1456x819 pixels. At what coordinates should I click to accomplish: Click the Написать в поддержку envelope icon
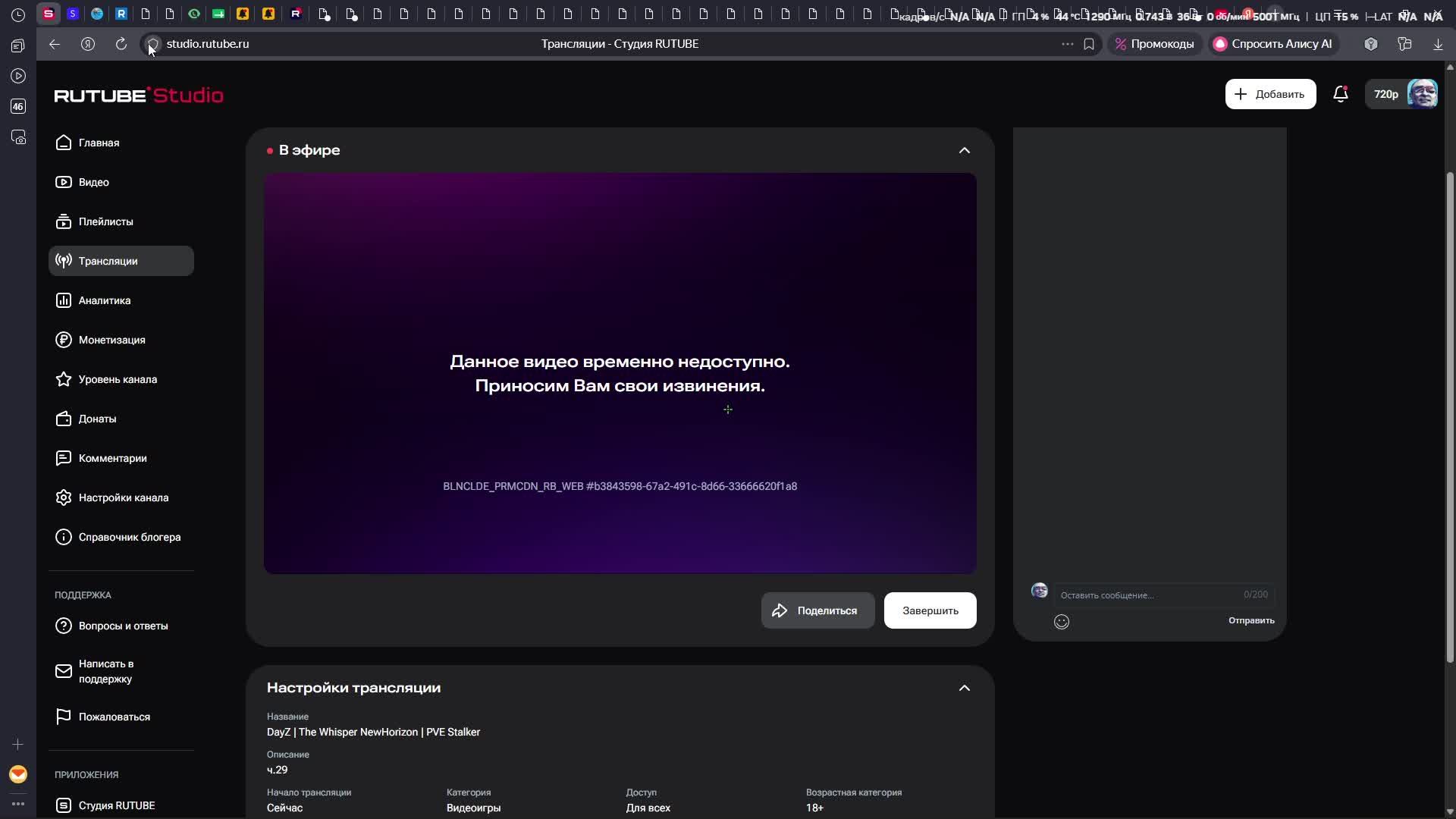(x=64, y=671)
